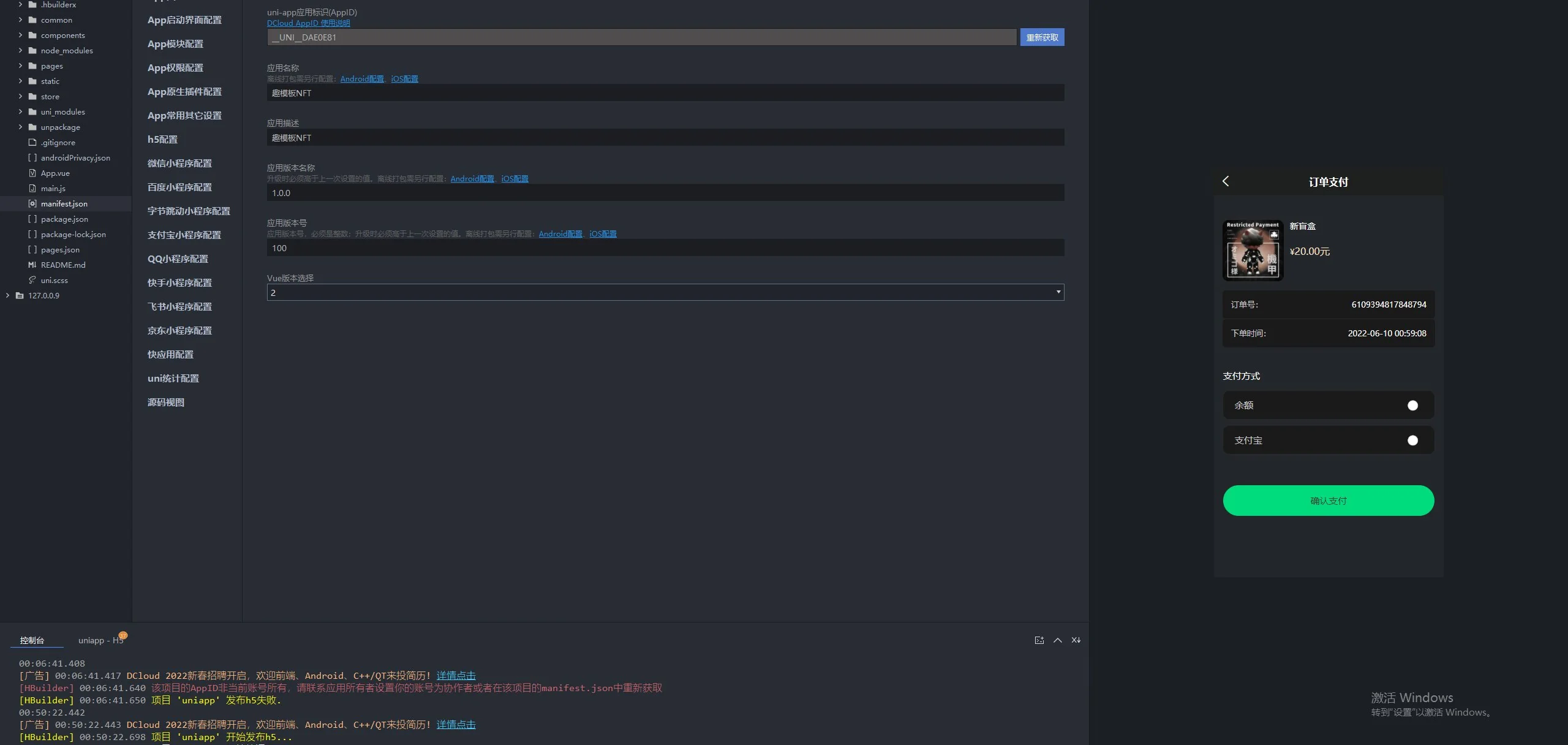Select 余额 payment radio option
Viewport: 1568px width, 745px height.
[x=1412, y=406]
